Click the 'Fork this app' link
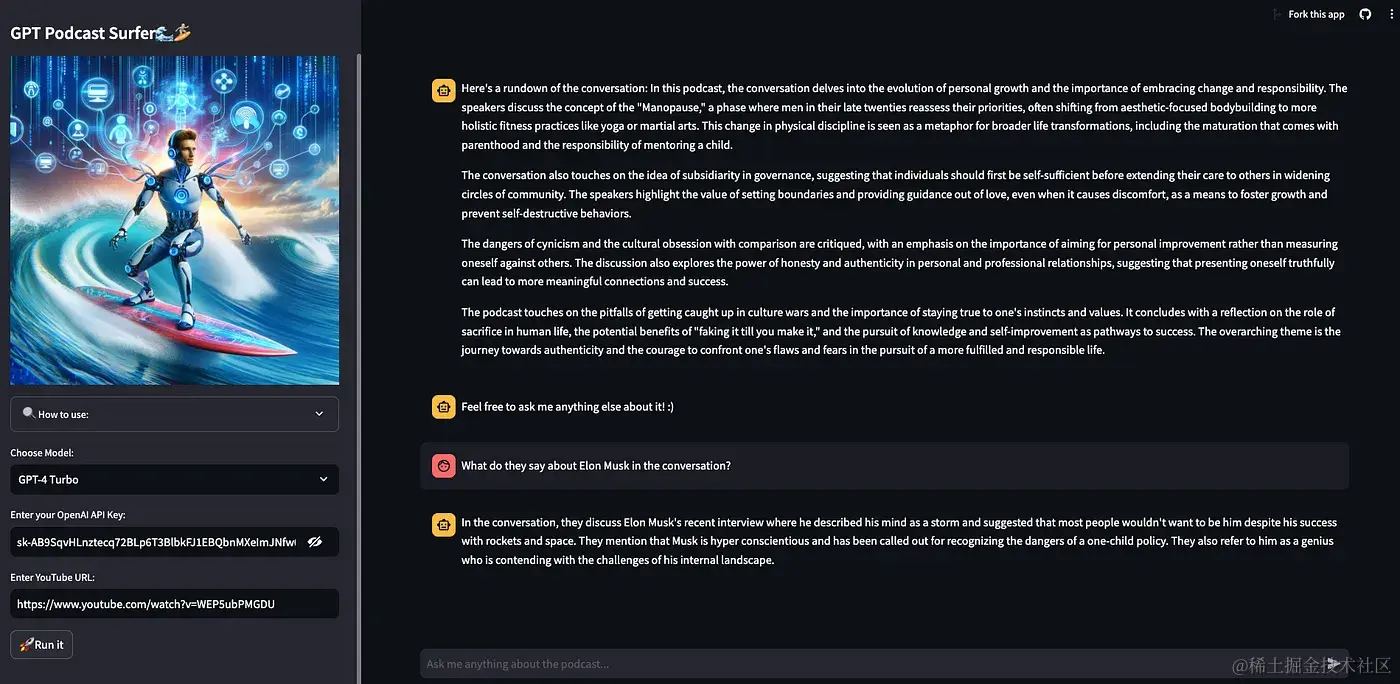The image size is (1400, 684). click(x=1316, y=14)
